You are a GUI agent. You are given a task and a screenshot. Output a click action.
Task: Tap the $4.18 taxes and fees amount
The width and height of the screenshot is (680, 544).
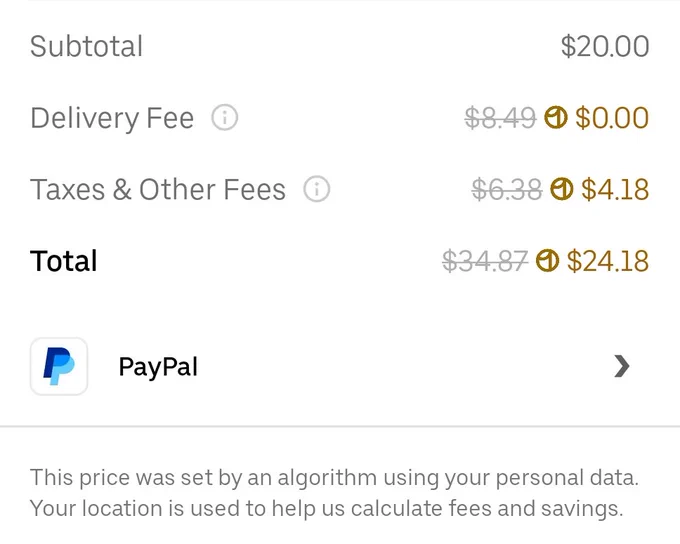[x=615, y=189]
